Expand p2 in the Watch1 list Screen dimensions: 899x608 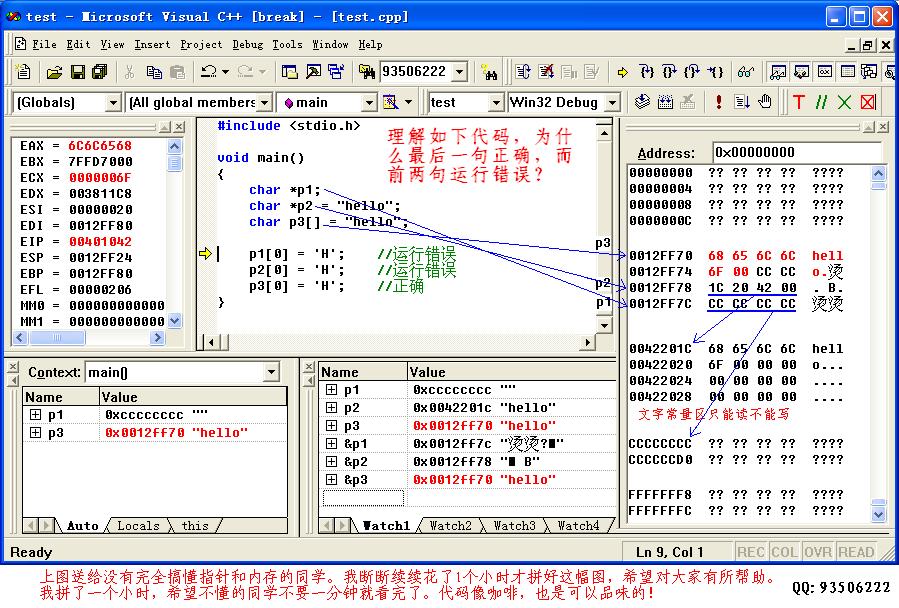tap(331, 407)
